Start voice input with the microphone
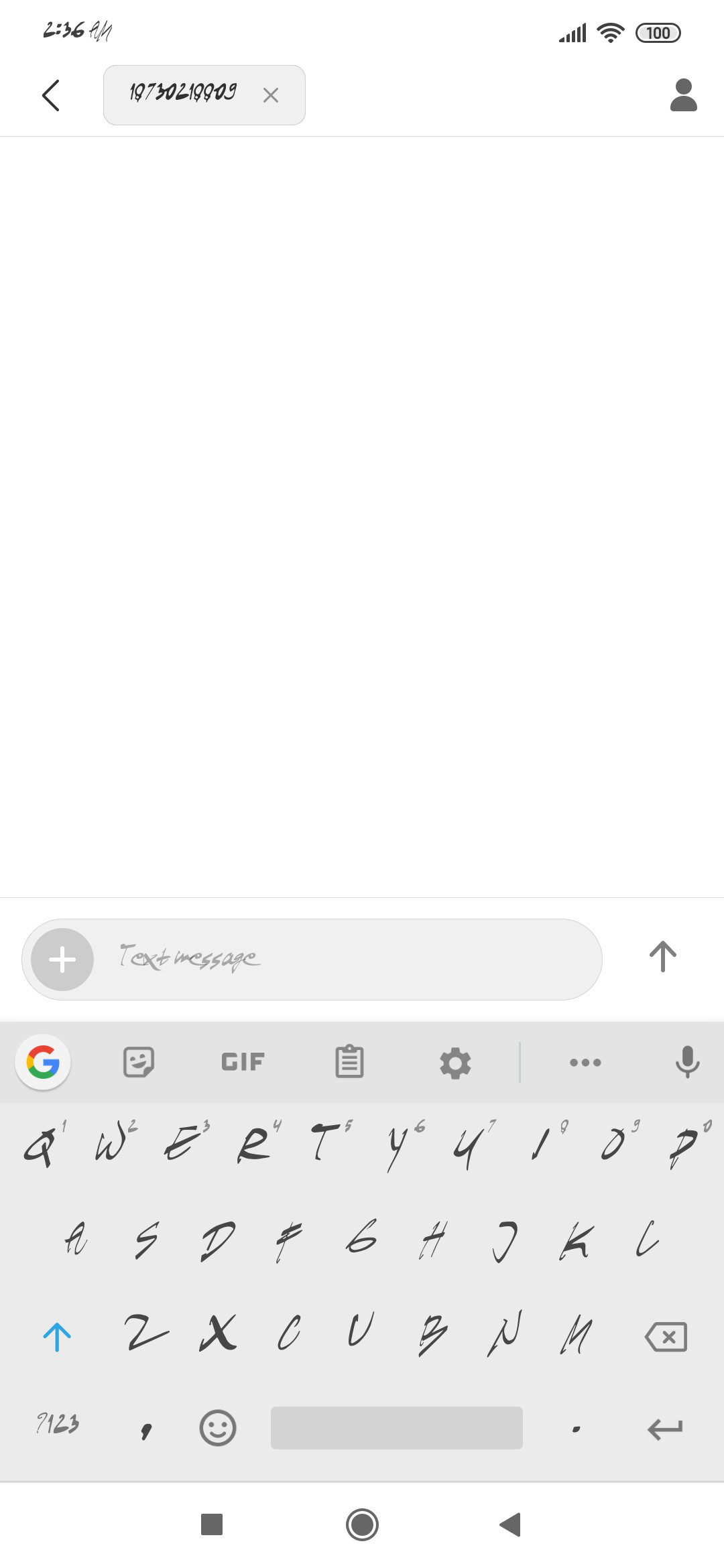 (x=687, y=1062)
